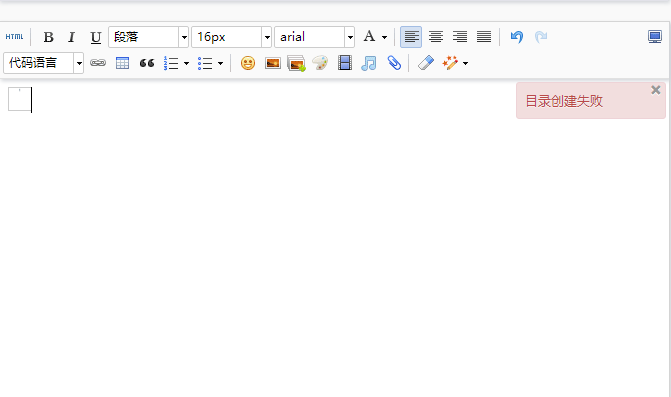
Task: Open the 代码语言 code language dropdown
Action: pyautogui.click(x=43, y=63)
